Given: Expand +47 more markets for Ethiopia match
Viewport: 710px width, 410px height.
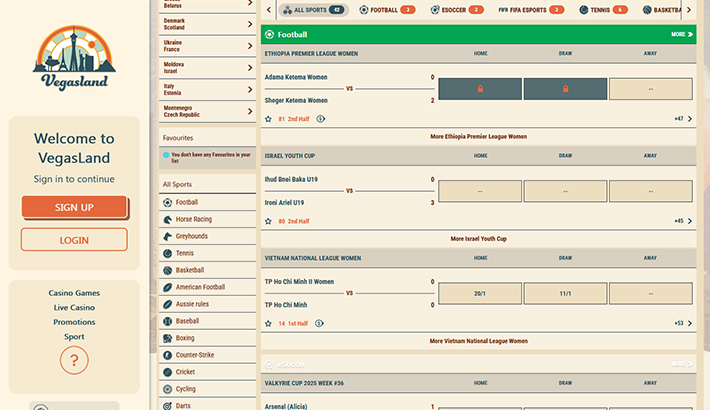Looking at the screenshot, I should click(683, 119).
